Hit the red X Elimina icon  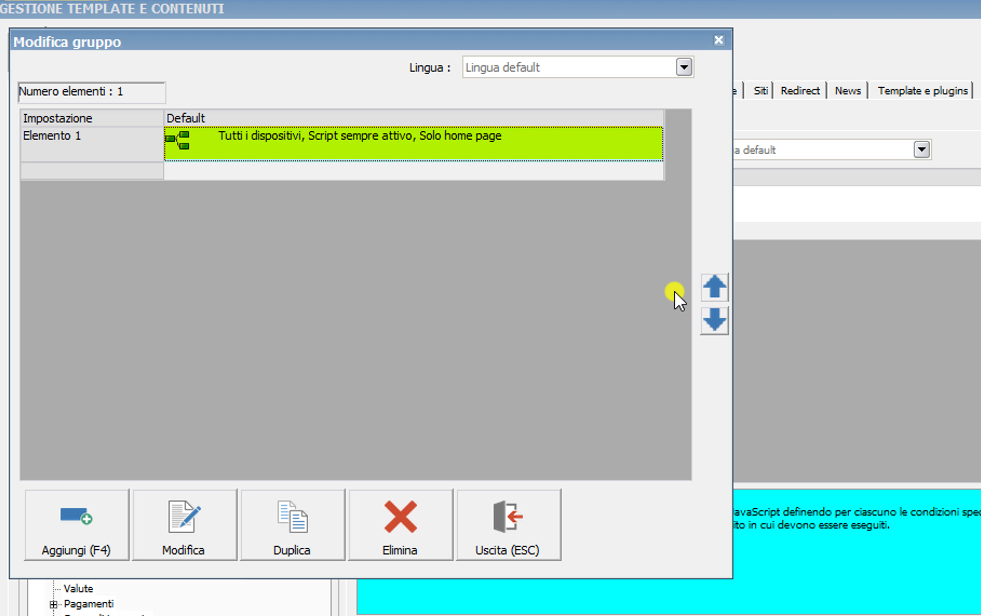[400, 516]
